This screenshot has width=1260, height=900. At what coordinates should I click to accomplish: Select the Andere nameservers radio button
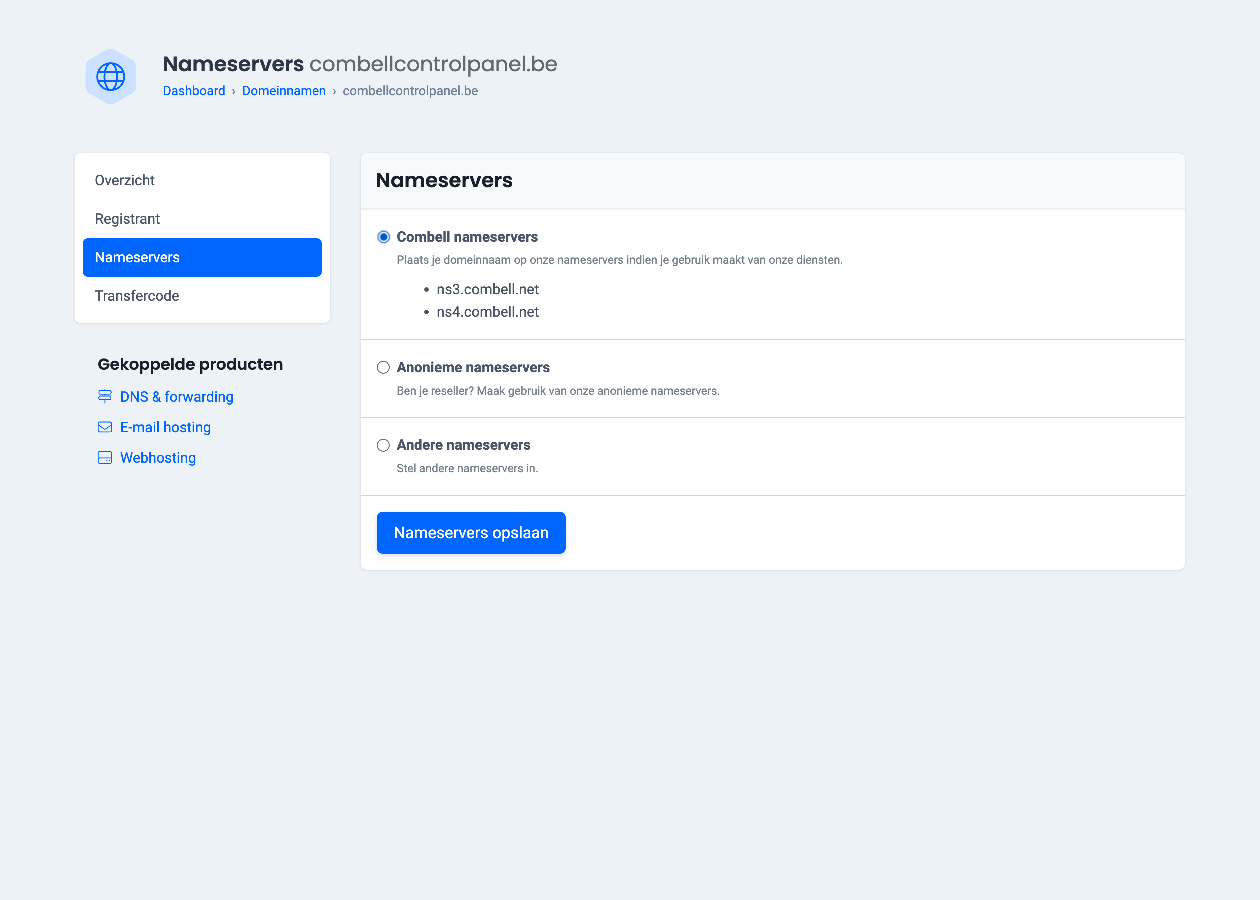(383, 445)
